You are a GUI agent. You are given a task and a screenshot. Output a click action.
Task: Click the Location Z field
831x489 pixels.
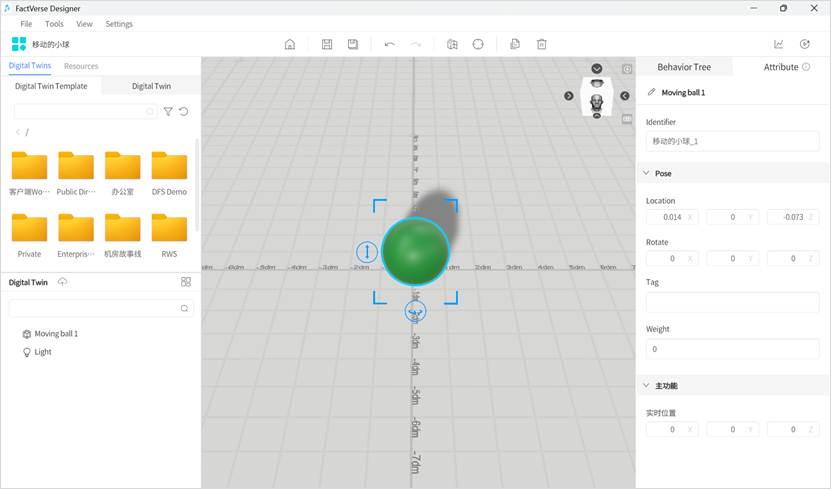(793, 217)
